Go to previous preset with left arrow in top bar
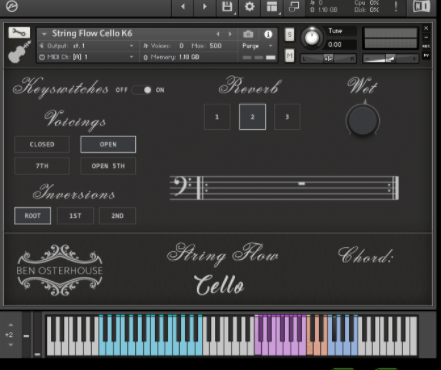441x370 pixels. 183,6
